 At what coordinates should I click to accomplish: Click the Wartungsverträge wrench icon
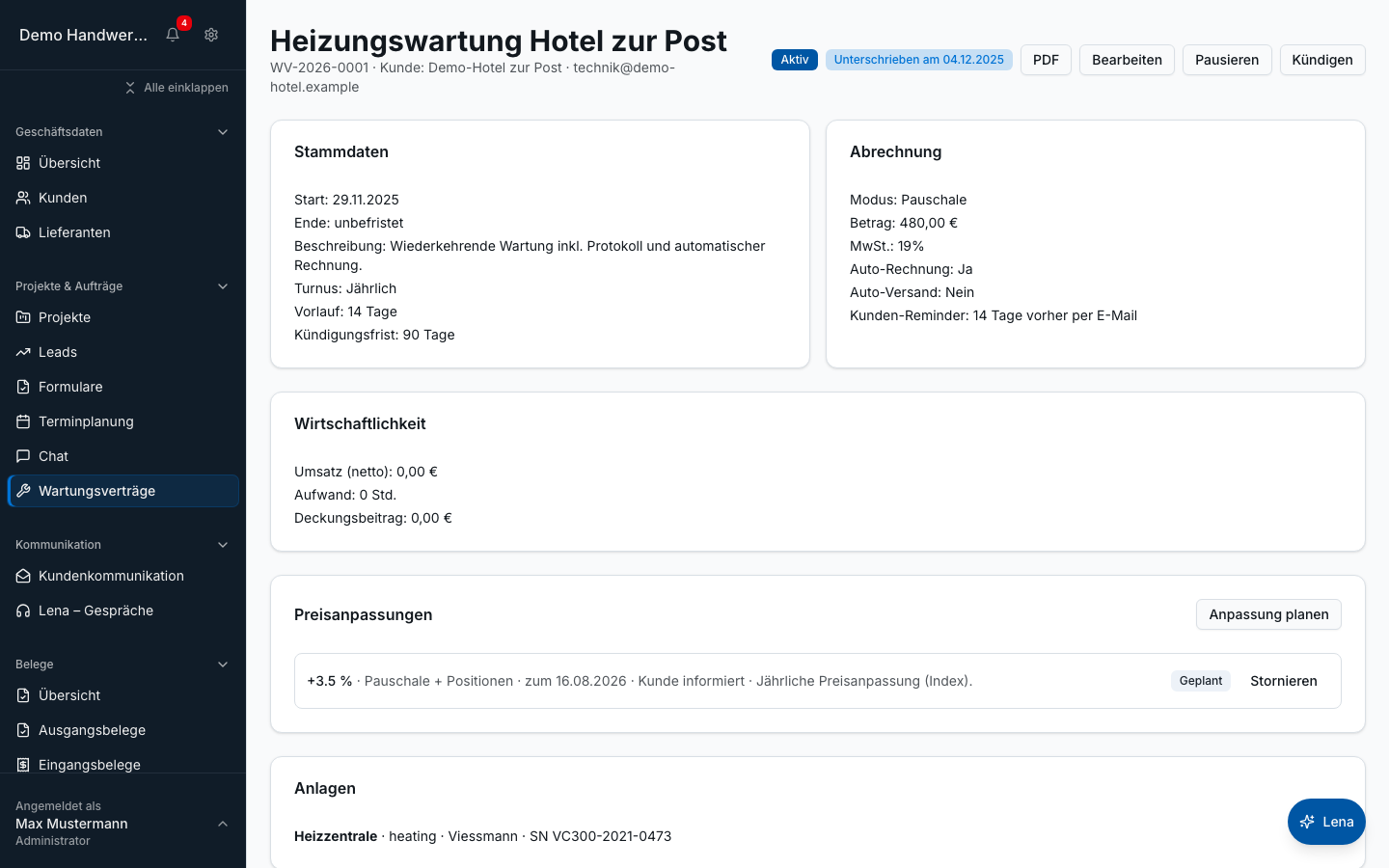coord(23,491)
